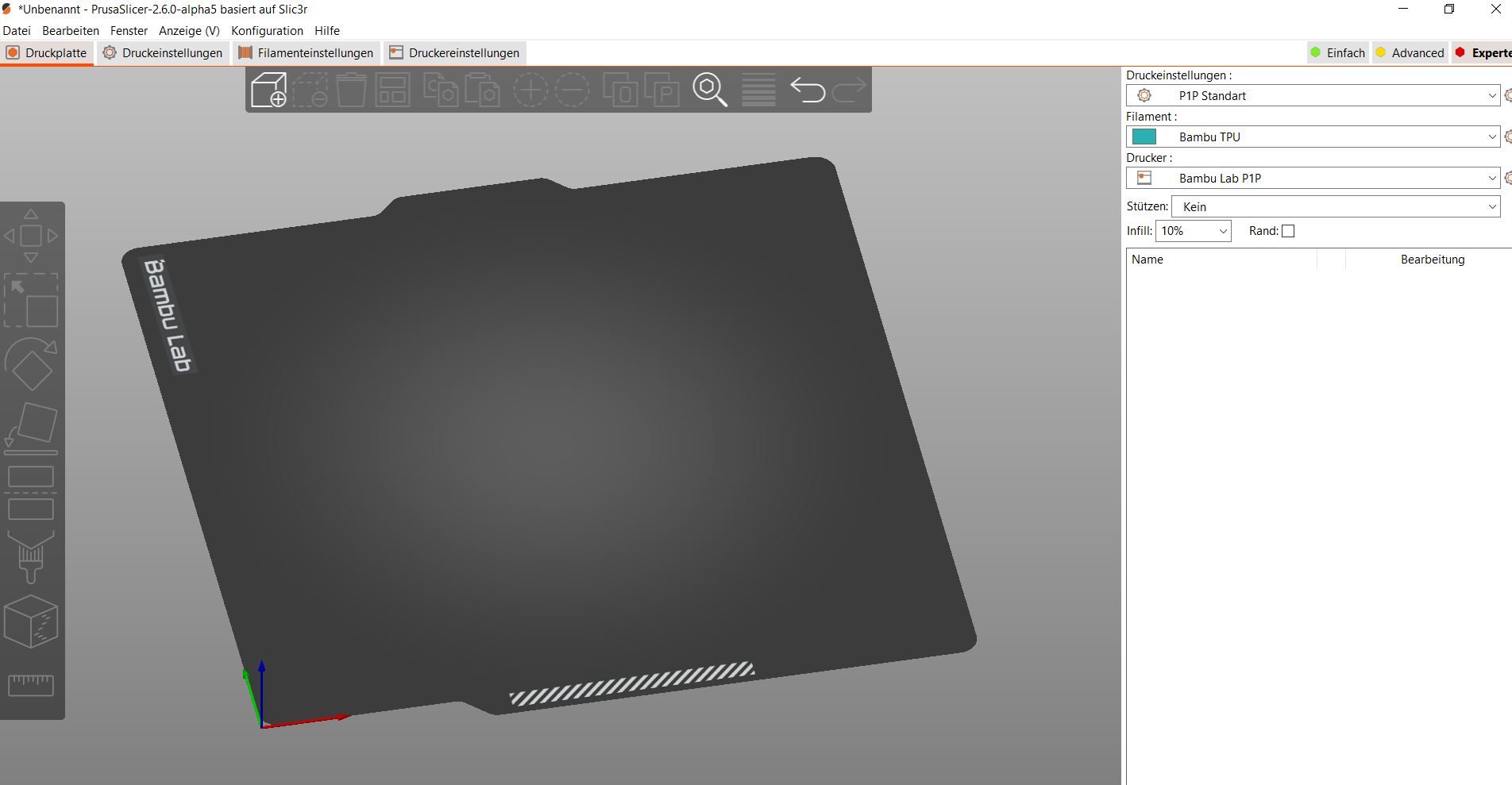Click the Delete selected object icon
Screen dimensions: 1512x785
(x=310, y=90)
